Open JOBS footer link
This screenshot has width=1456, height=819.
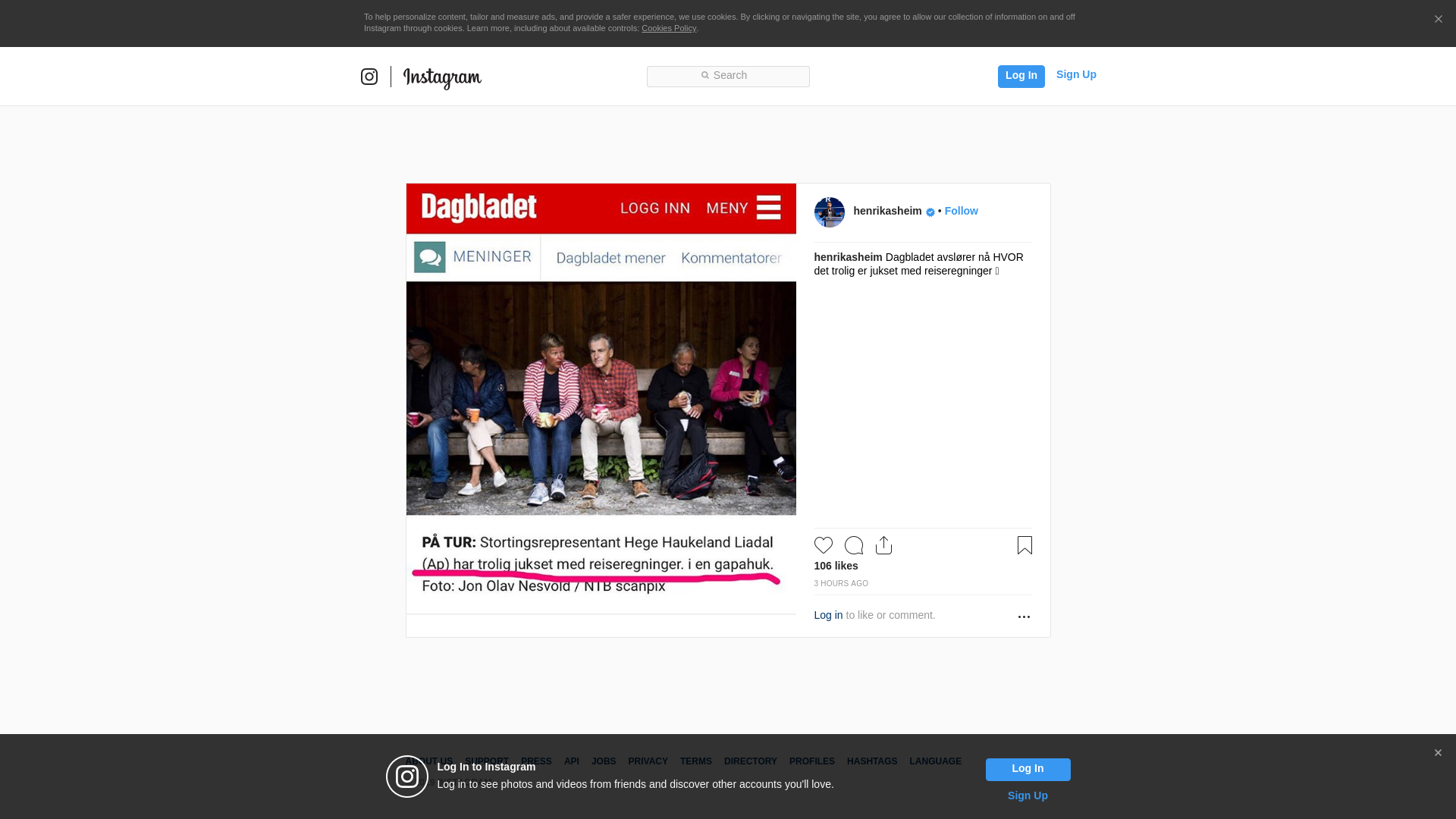tap(604, 761)
